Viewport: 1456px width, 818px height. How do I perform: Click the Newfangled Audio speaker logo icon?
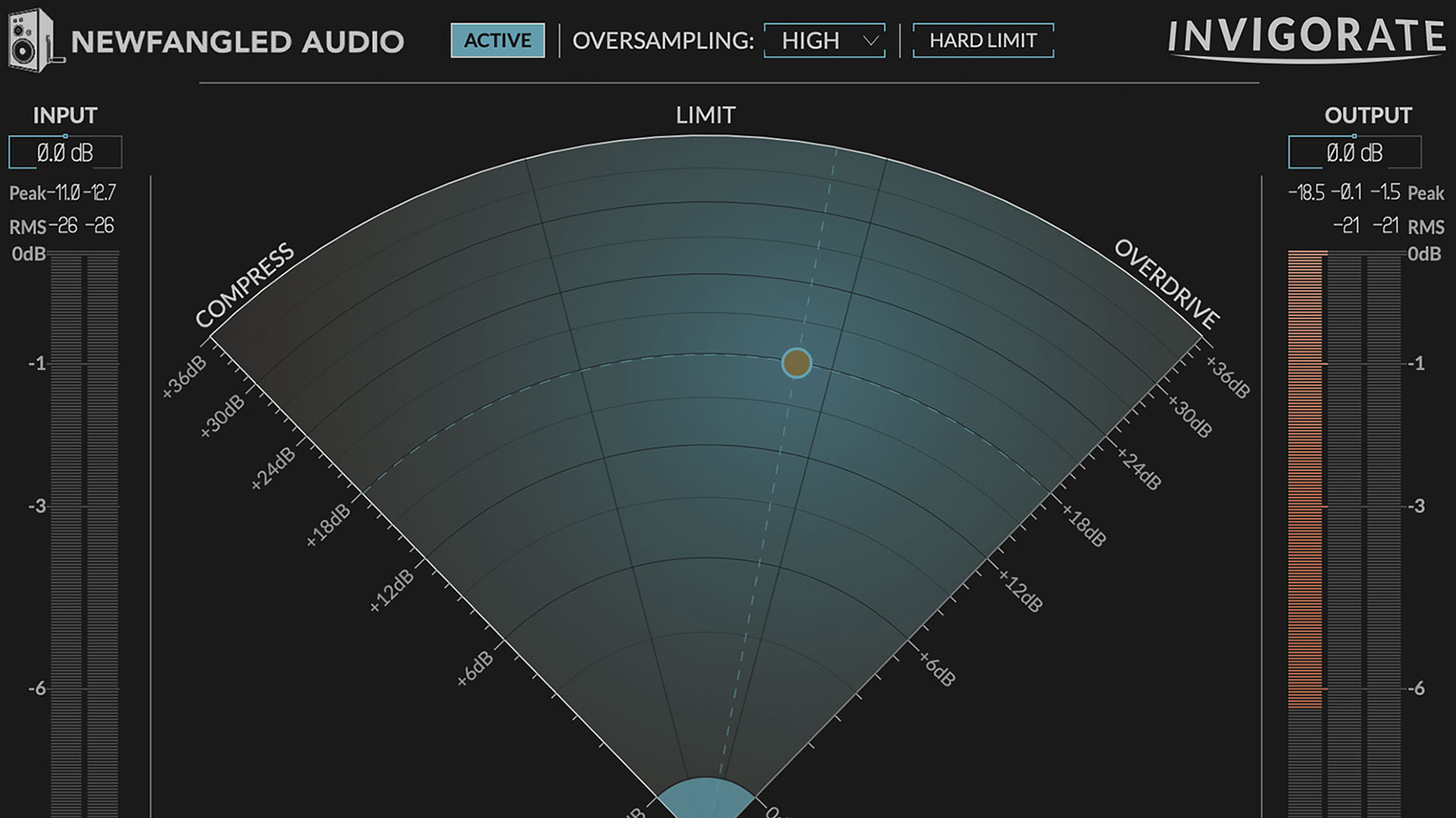[x=35, y=39]
